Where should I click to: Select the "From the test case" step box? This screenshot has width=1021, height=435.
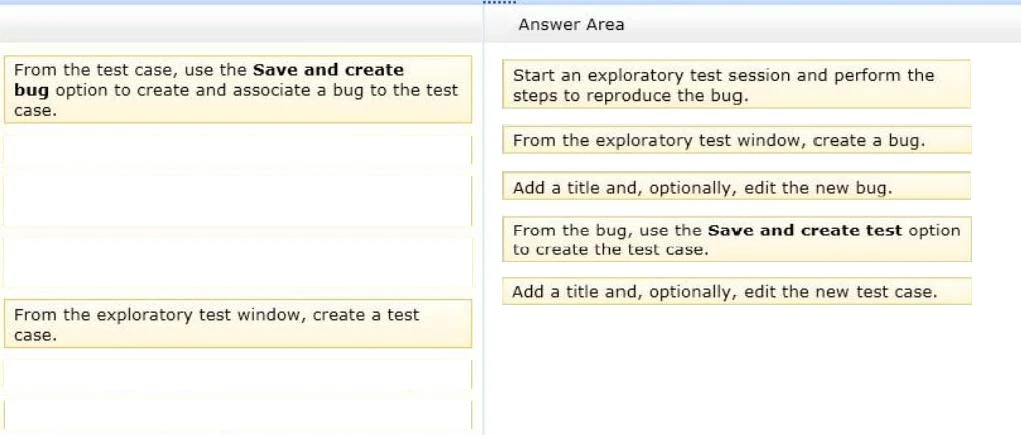pyautogui.click(x=237, y=90)
